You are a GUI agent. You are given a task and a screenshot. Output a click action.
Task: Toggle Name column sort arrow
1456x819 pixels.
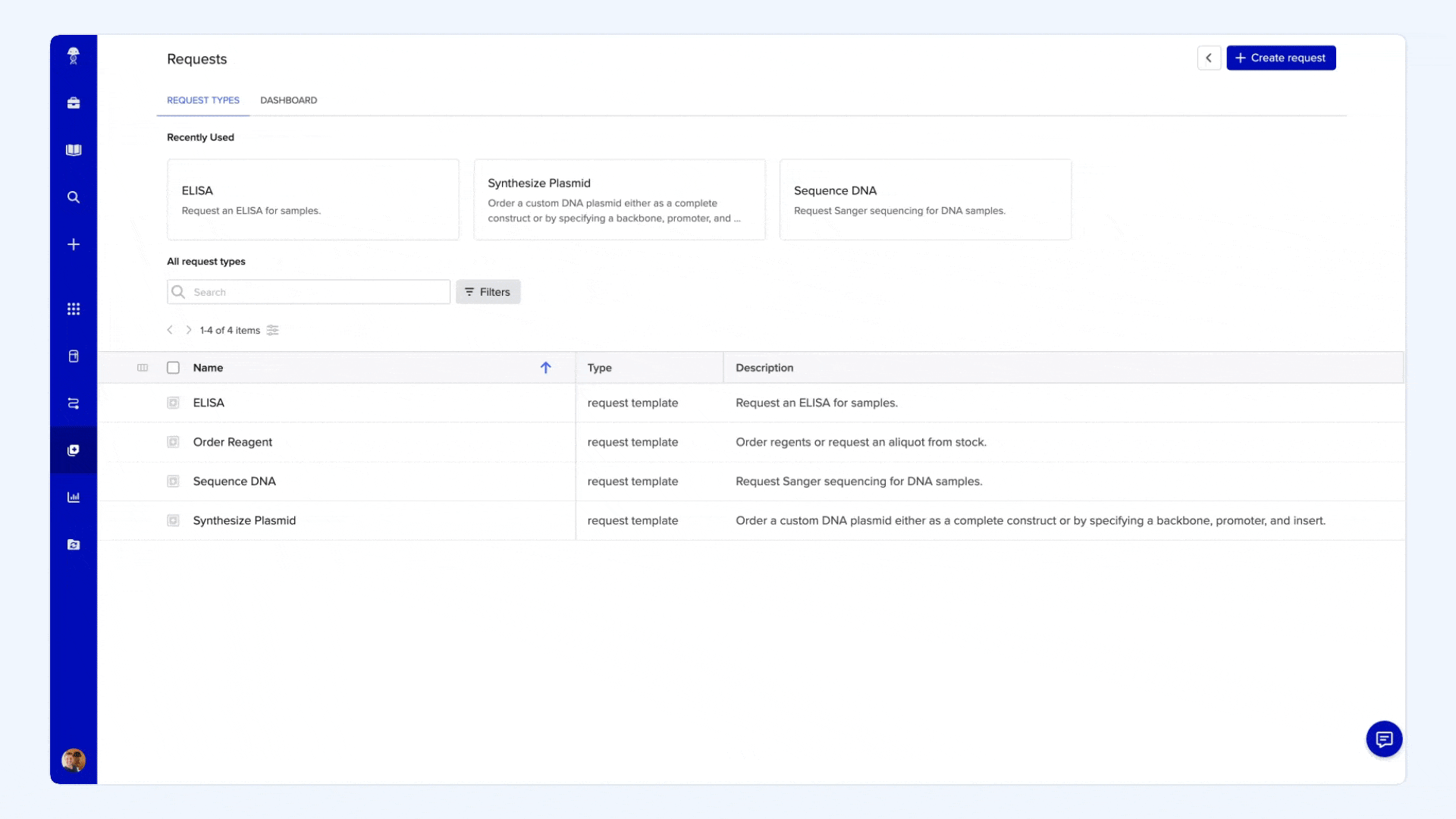click(x=545, y=368)
